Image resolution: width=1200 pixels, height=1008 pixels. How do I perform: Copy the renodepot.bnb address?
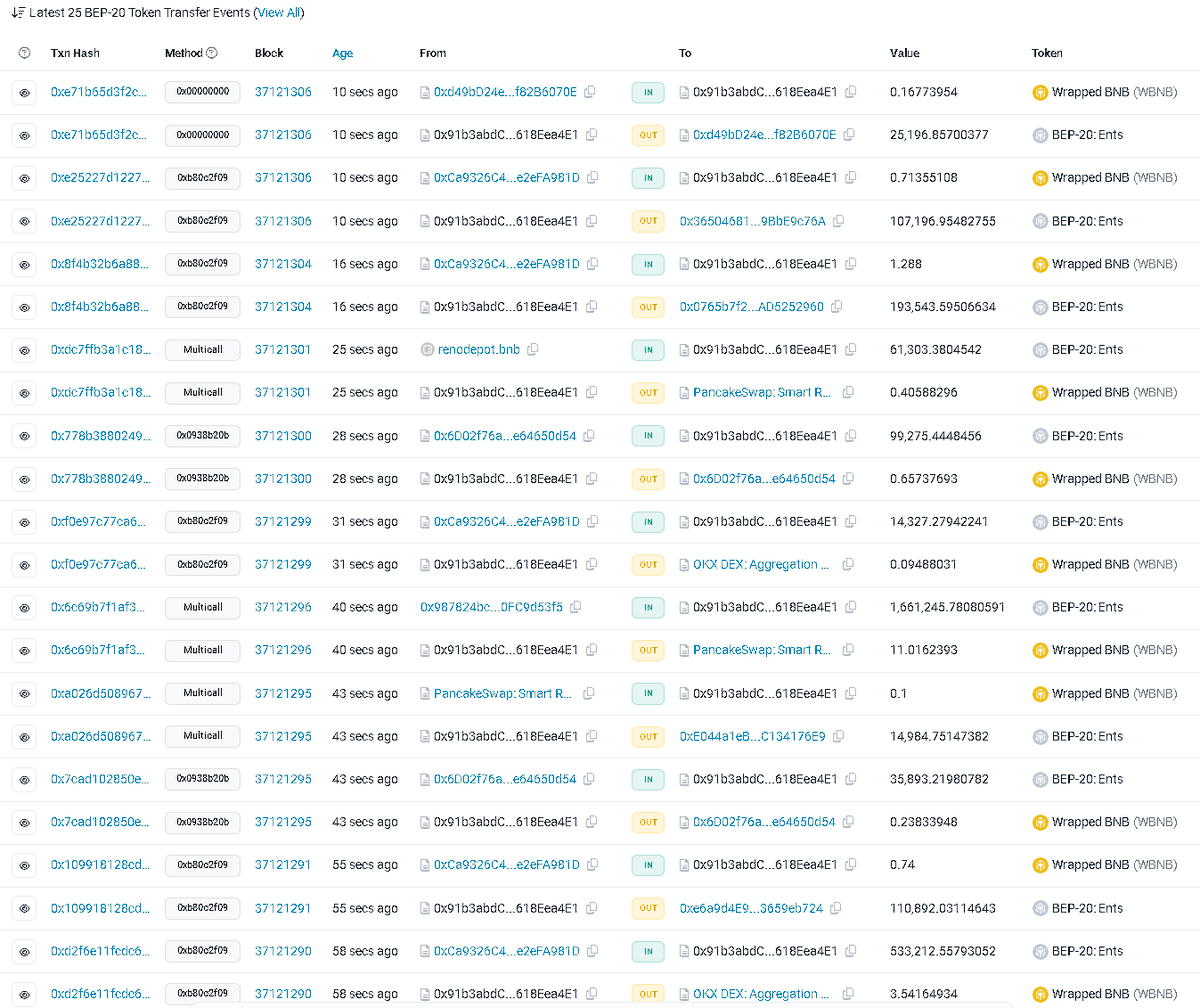click(x=533, y=350)
